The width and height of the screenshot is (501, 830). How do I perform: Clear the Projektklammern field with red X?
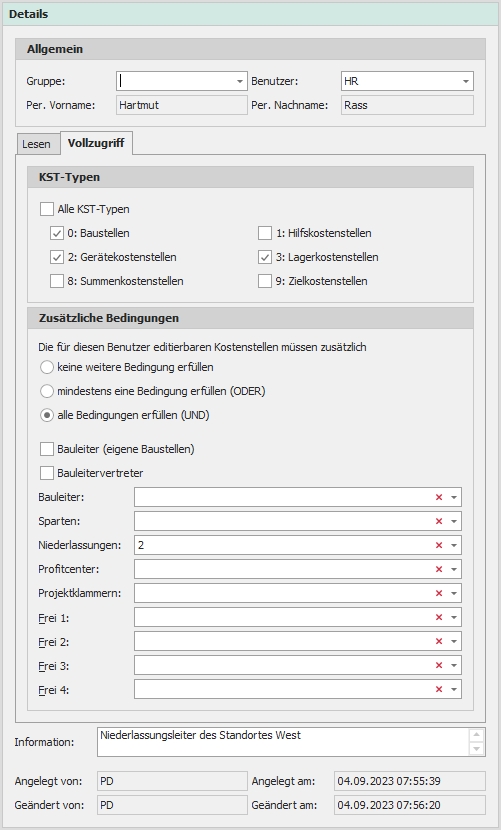pyautogui.click(x=439, y=593)
